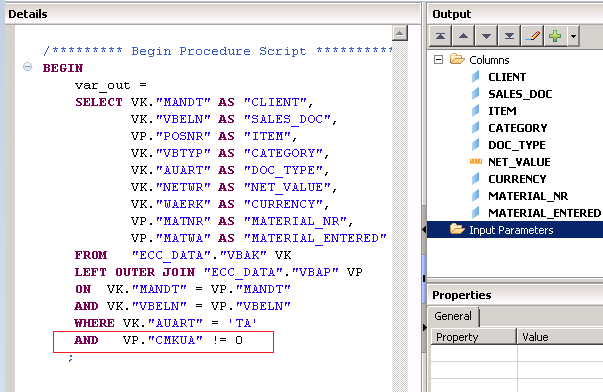Image resolution: width=603 pixels, height=392 pixels.
Task: Click the "MATERIAL_ENTERED" alias in script
Action: (x=315, y=238)
